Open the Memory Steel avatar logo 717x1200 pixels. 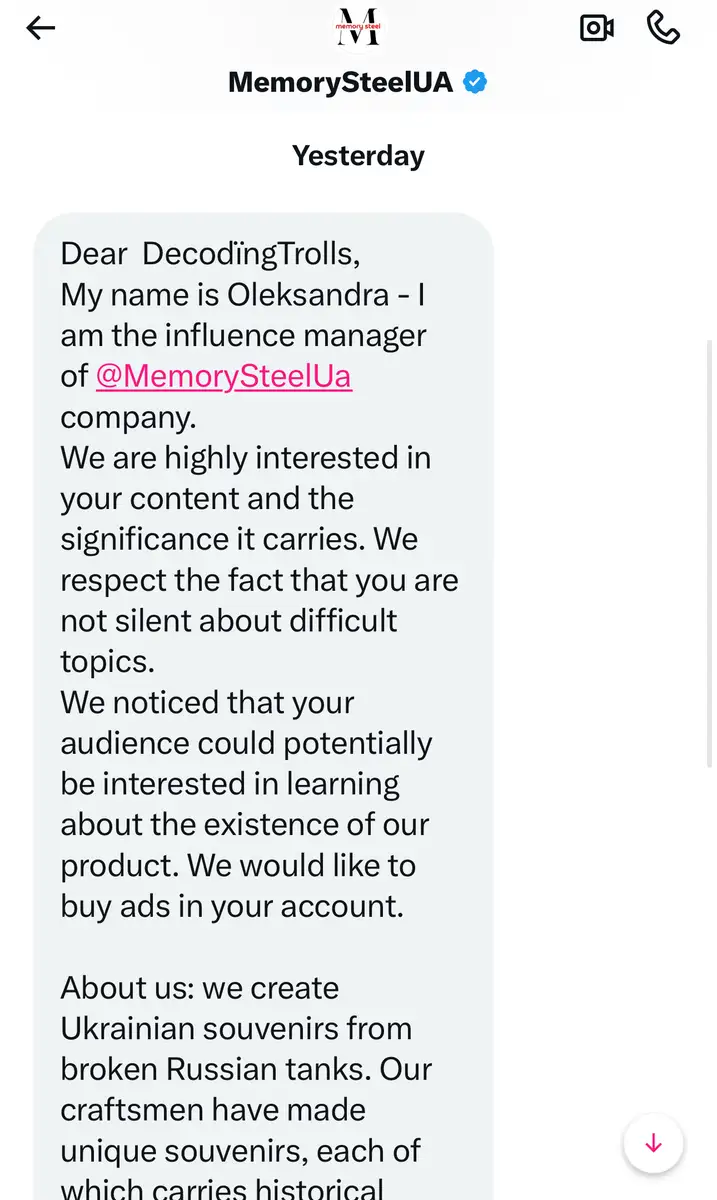[x=358, y=27]
